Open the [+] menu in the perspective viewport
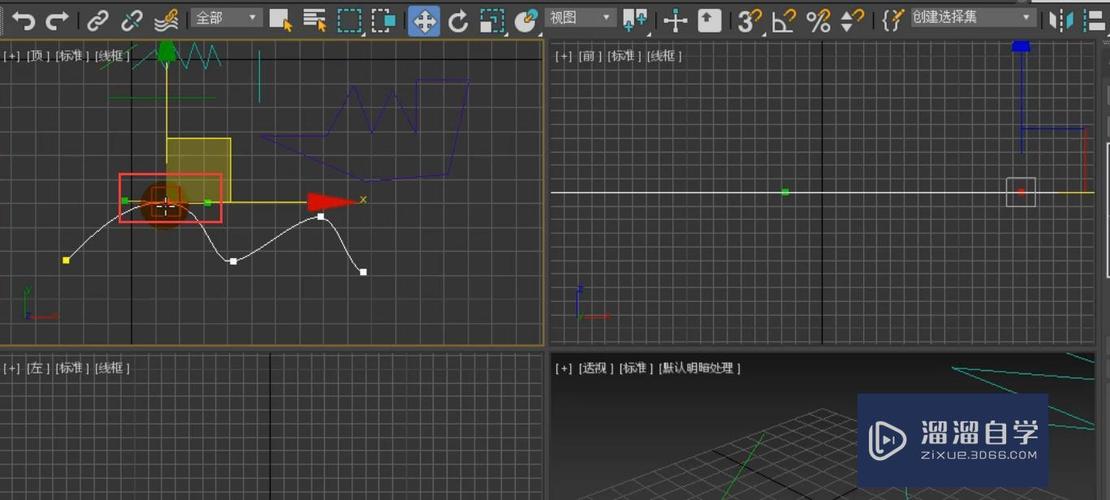This screenshot has width=1110, height=500. click(x=563, y=368)
